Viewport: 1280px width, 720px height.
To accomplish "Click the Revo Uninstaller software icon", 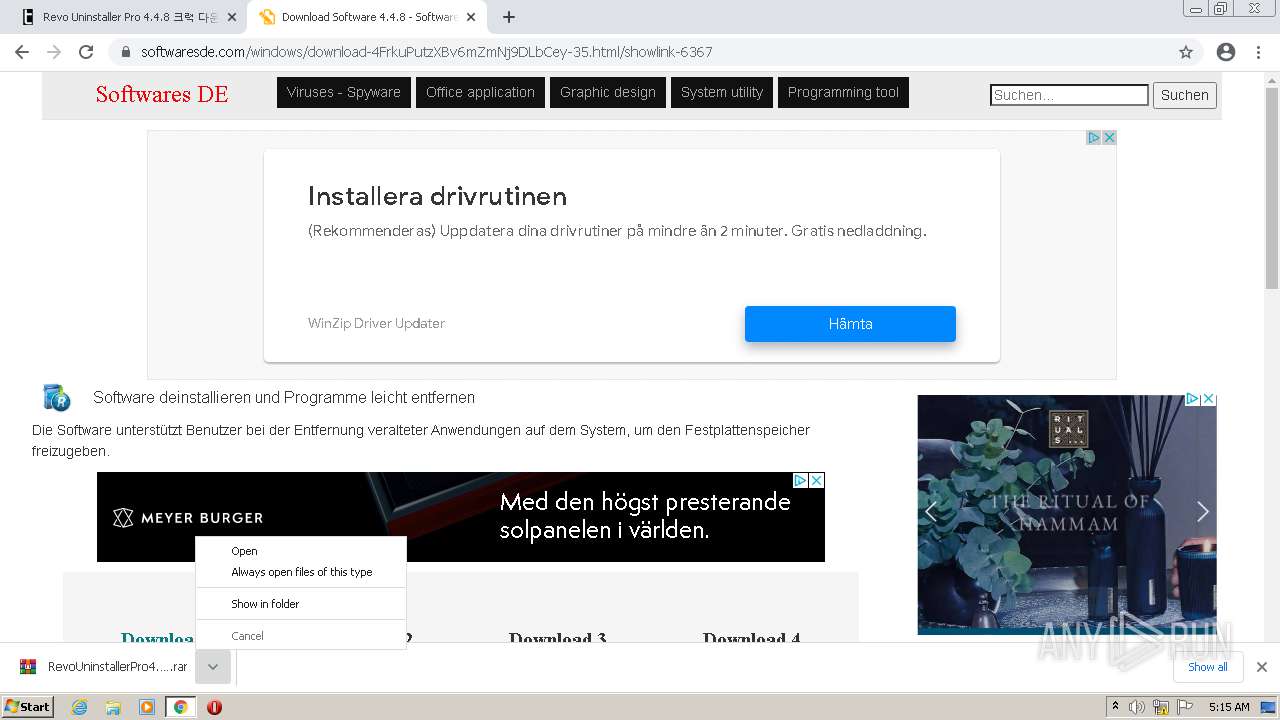I will click(57, 397).
